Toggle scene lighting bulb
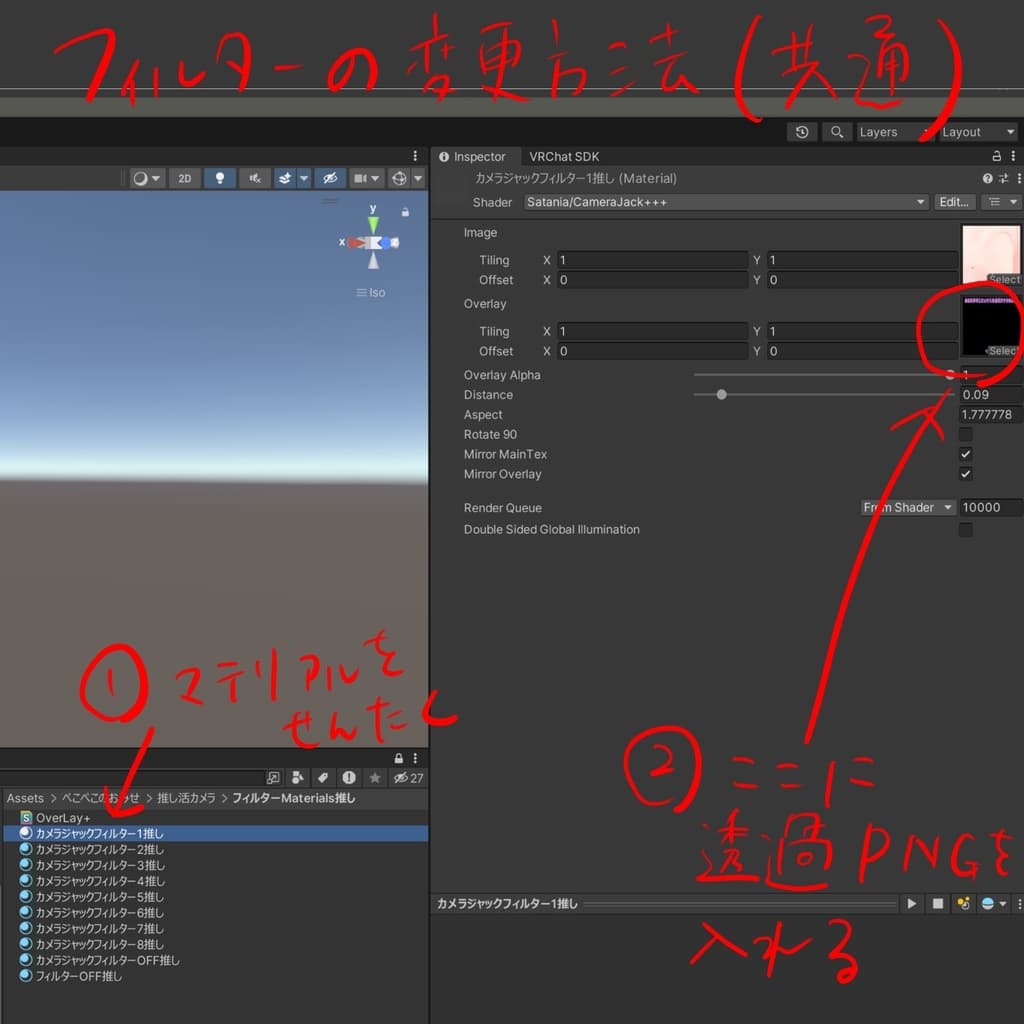The image size is (1024, 1024). tap(220, 178)
